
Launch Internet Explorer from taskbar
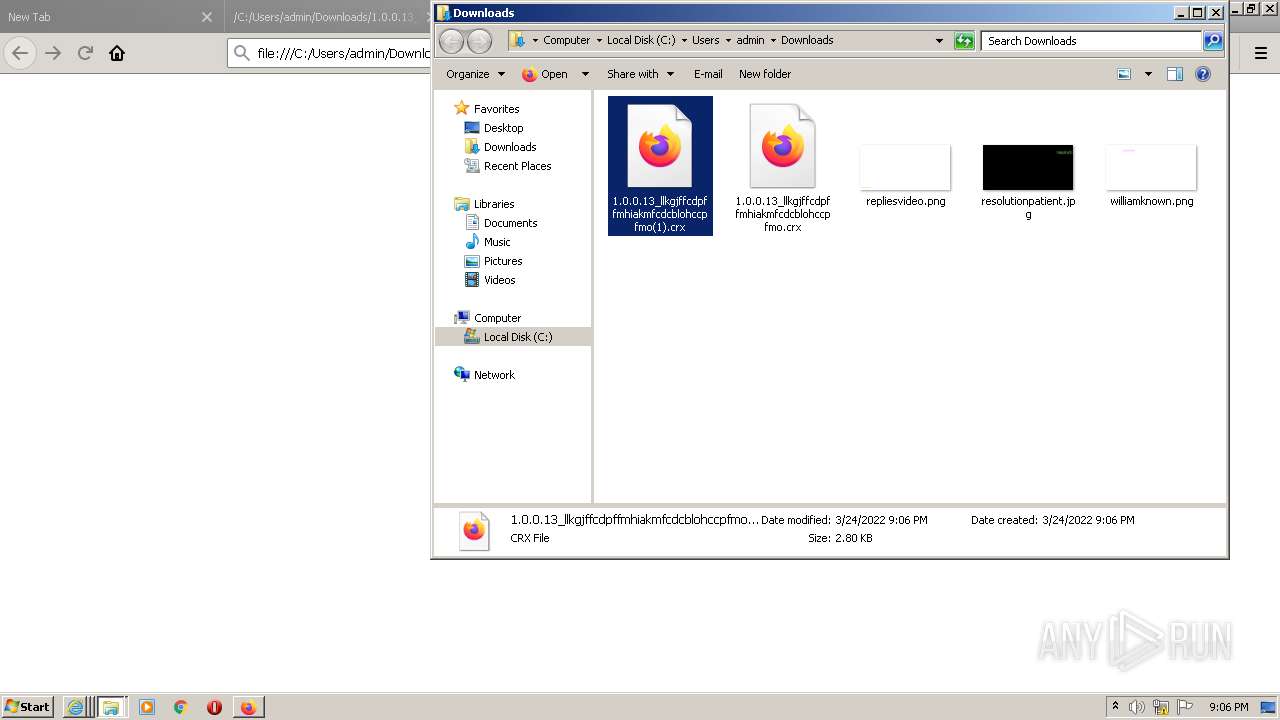coord(75,707)
